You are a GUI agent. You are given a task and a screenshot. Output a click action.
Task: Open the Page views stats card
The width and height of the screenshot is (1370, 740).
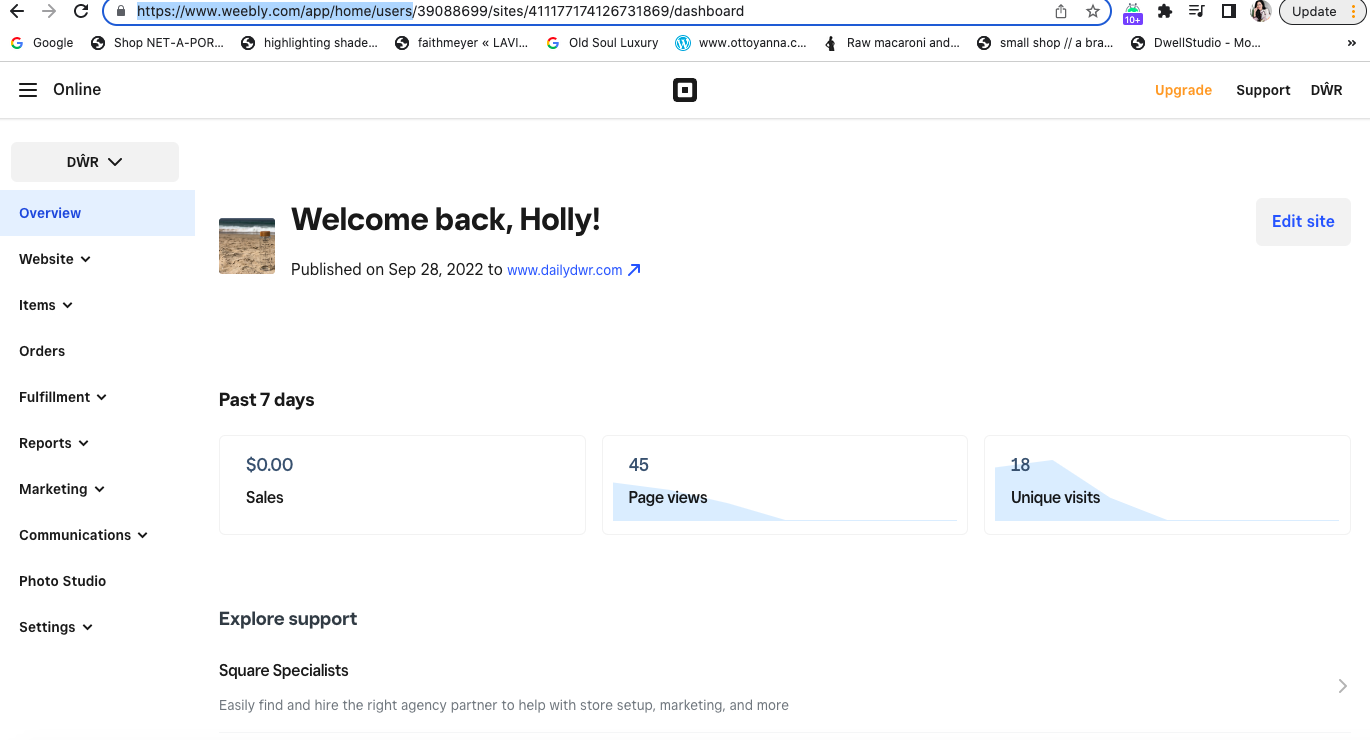coord(784,485)
